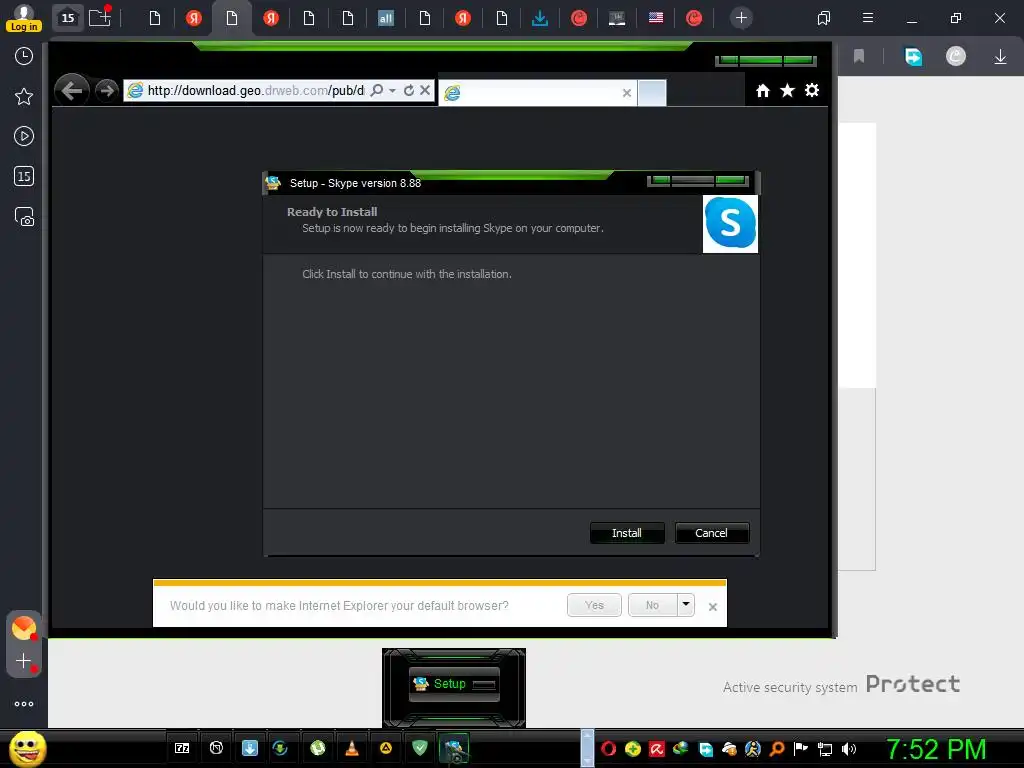
Task: Close the Internet Explorer tab
Action: (627, 93)
